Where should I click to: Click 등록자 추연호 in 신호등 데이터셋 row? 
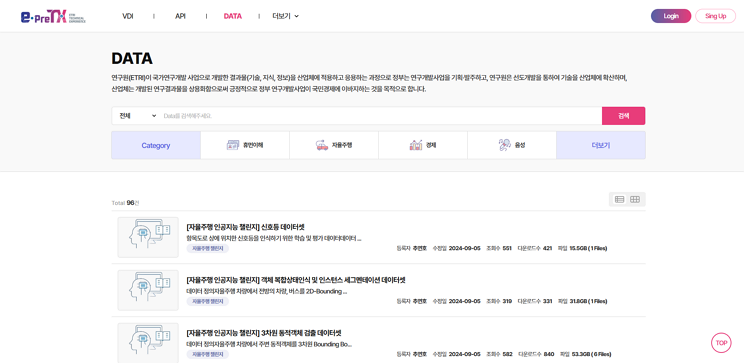(412, 248)
